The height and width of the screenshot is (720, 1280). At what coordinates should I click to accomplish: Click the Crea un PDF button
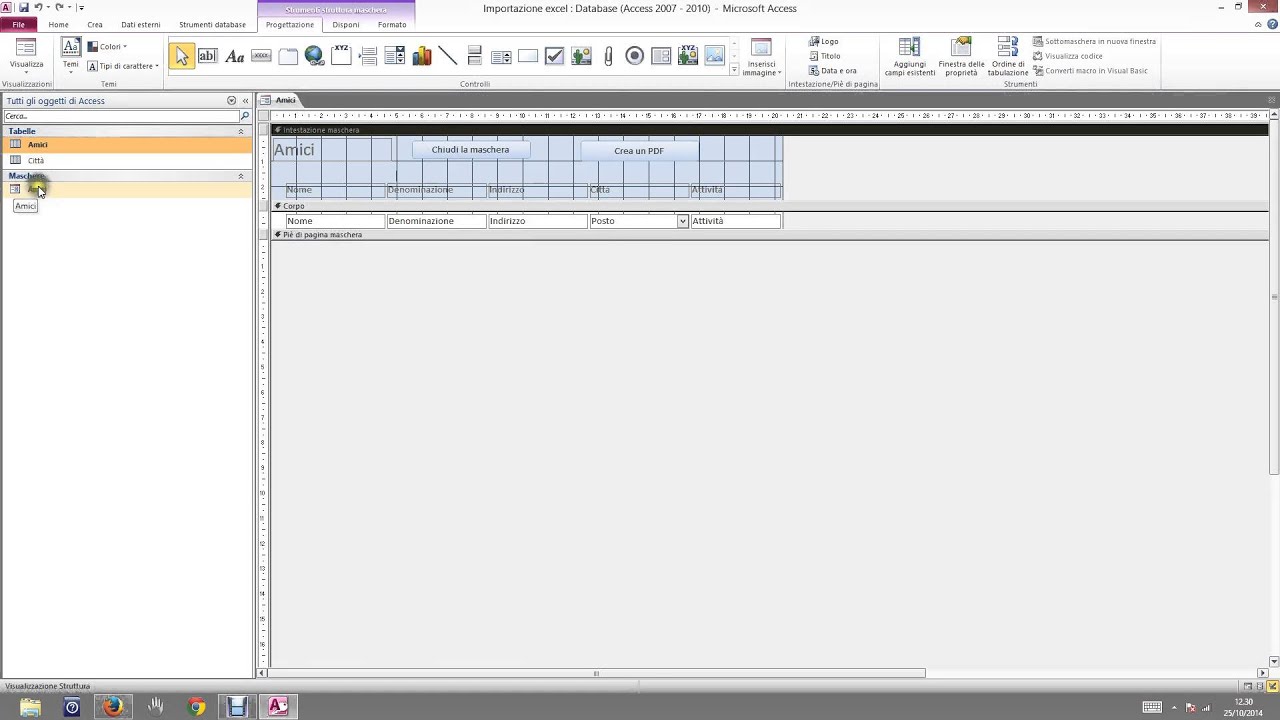pyautogui.click(x=639, y=151)
